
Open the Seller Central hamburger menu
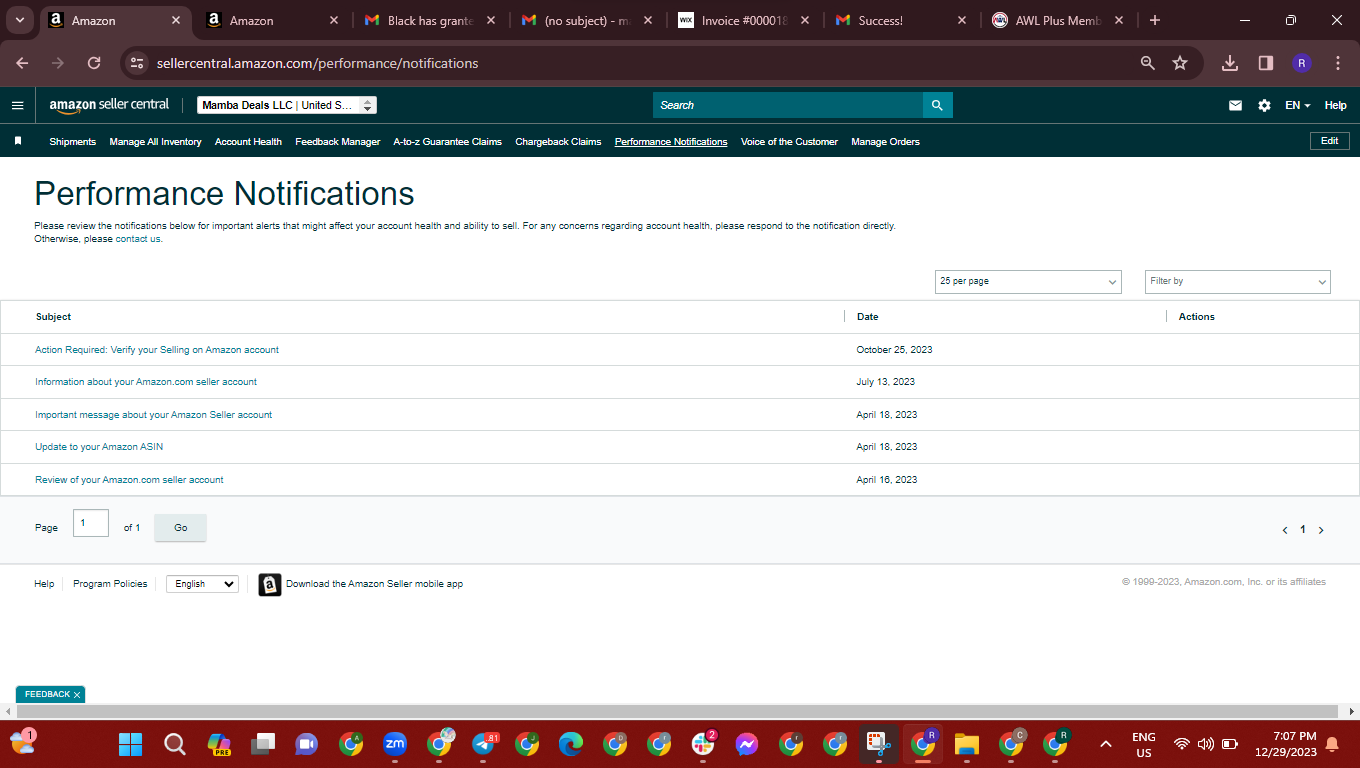[17, 105]
